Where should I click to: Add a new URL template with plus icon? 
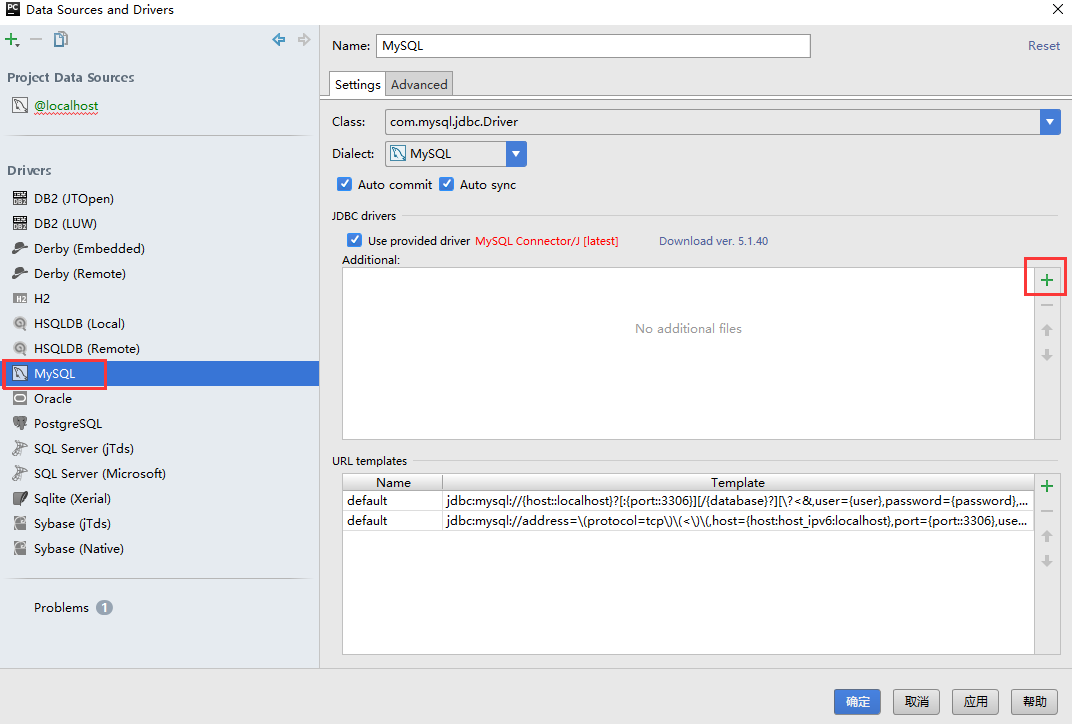[1047, 486]
